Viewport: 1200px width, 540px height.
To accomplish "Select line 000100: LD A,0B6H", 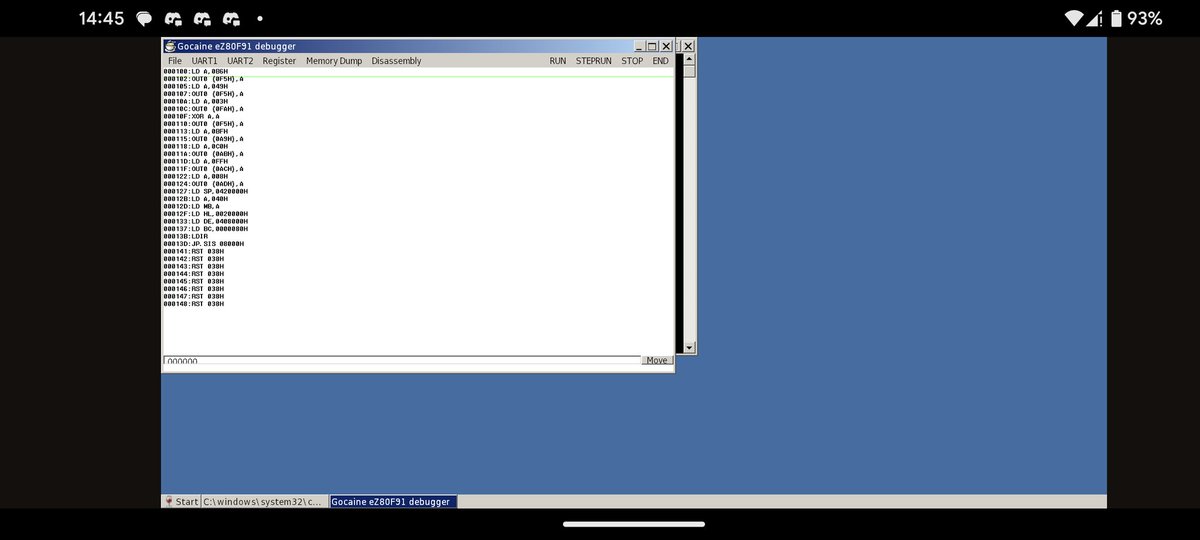I will (x=196, y=71).
